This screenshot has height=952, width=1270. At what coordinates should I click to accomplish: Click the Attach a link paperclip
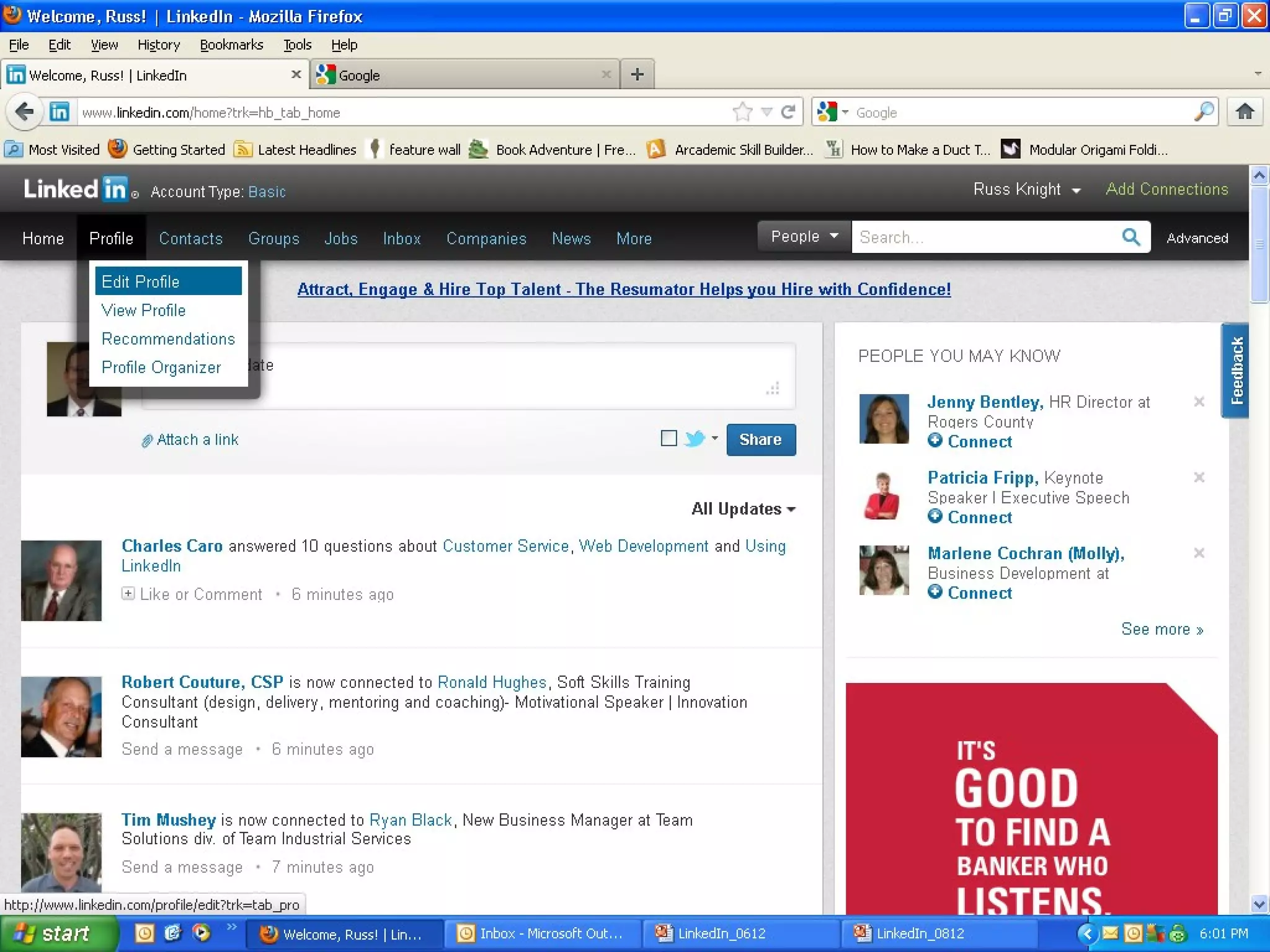tap(148, 441)
